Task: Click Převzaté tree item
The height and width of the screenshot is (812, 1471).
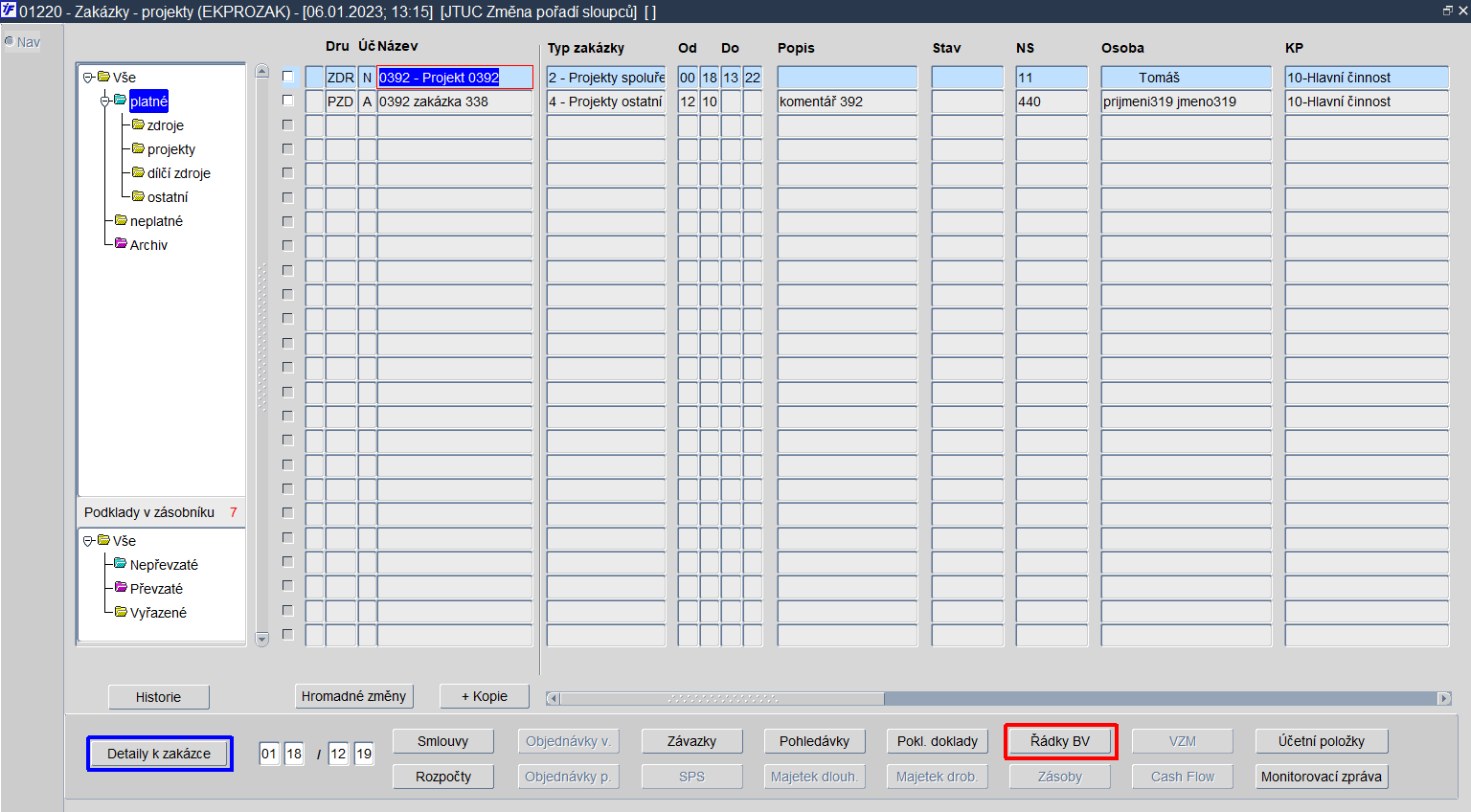Action: (156, 589)
